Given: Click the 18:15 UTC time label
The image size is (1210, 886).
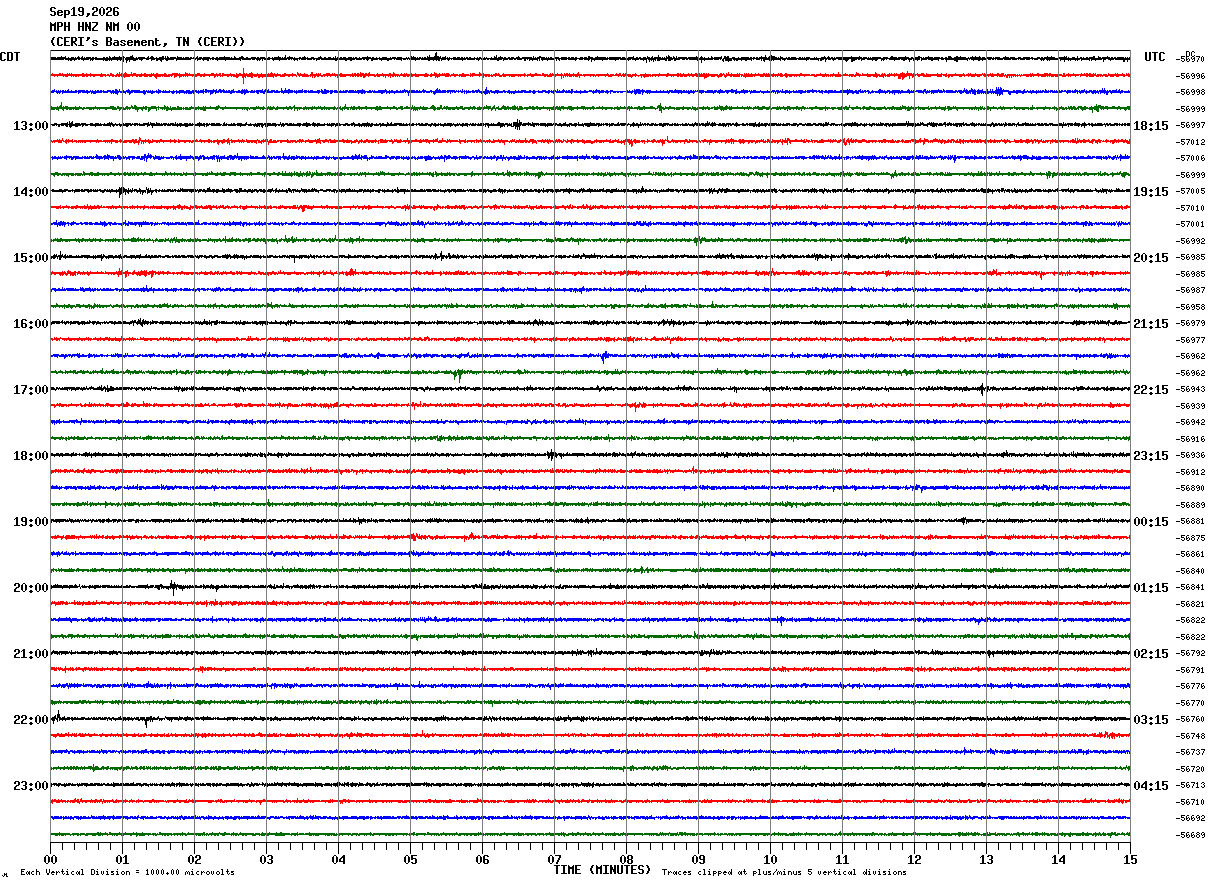Looking at the screenshot, I should coord(1151,126).
